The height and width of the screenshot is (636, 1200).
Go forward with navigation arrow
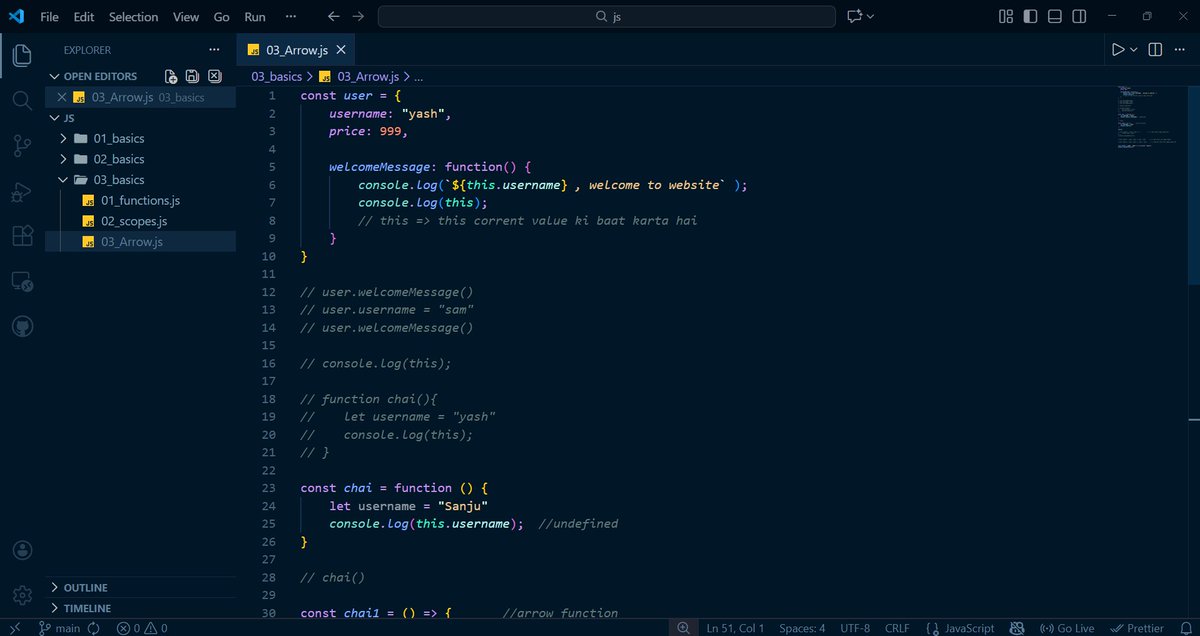[358, 17]
